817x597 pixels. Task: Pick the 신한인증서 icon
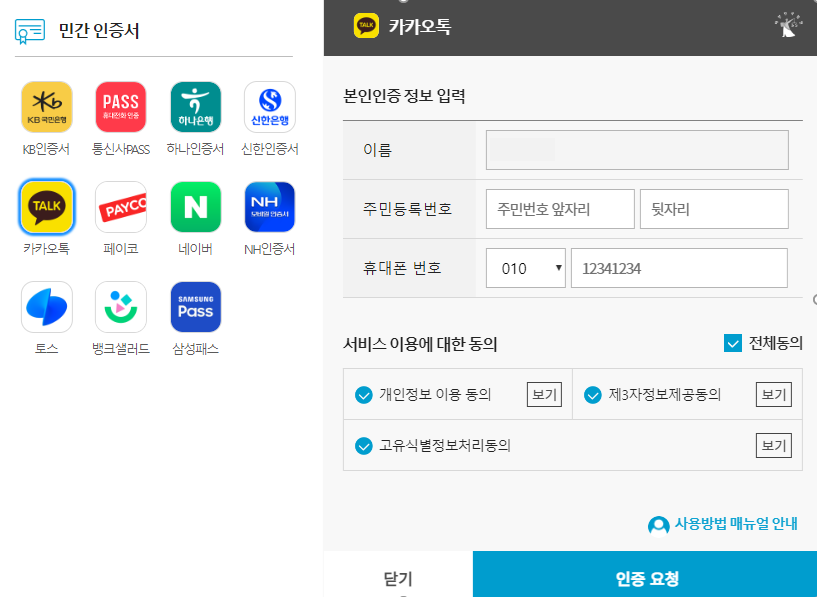click(270, 107)
